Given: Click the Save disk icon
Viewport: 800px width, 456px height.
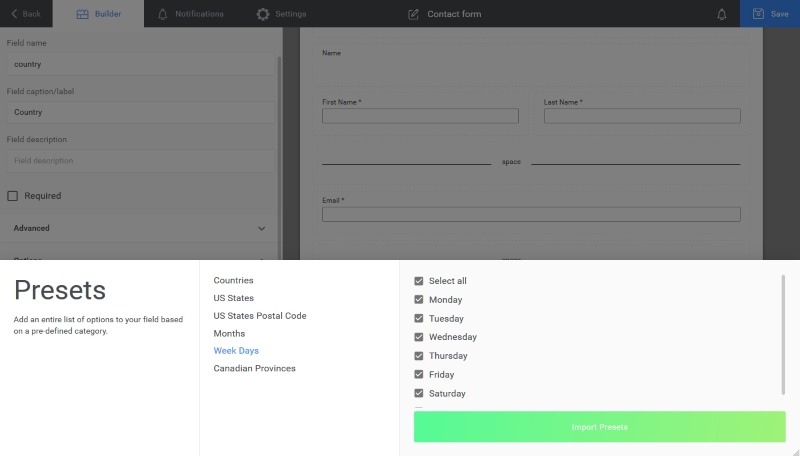Looking at the screenshot, I should (x=756, y=14).
